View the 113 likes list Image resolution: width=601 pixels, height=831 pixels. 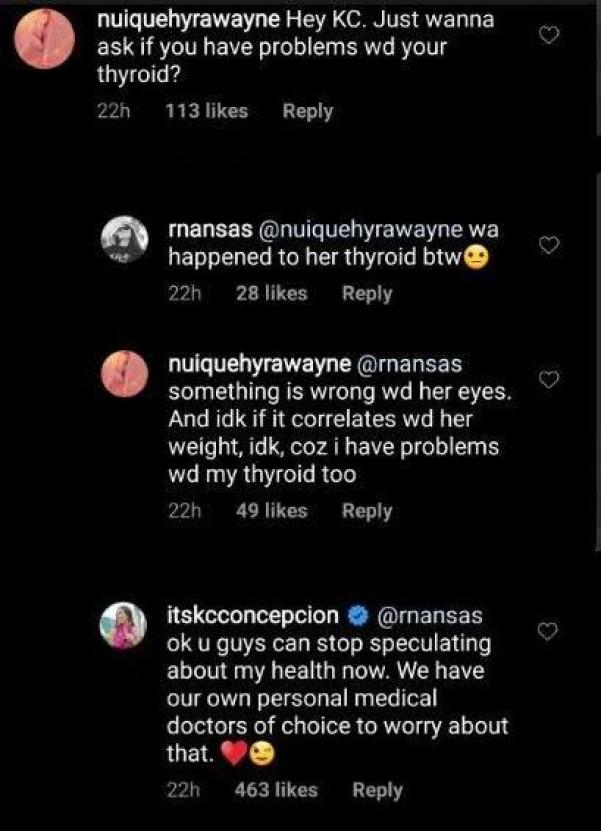(205, 111)
